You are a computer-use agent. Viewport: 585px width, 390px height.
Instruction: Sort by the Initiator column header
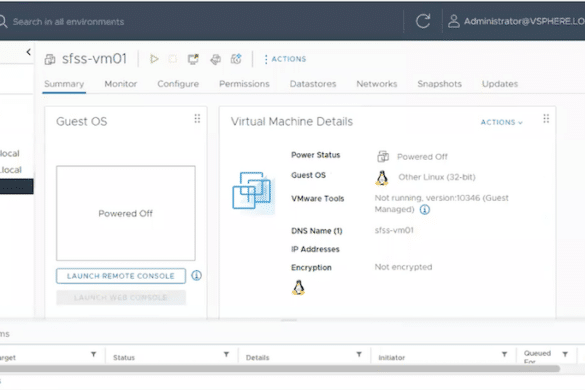(x=392, y=358)
